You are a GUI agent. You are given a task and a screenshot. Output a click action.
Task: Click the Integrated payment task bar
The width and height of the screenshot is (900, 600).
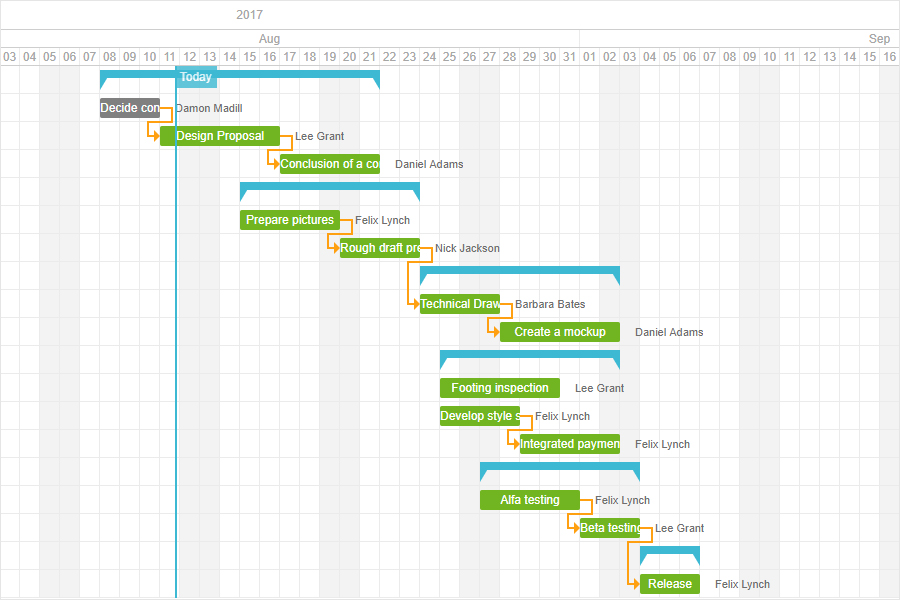pos(569,444)
